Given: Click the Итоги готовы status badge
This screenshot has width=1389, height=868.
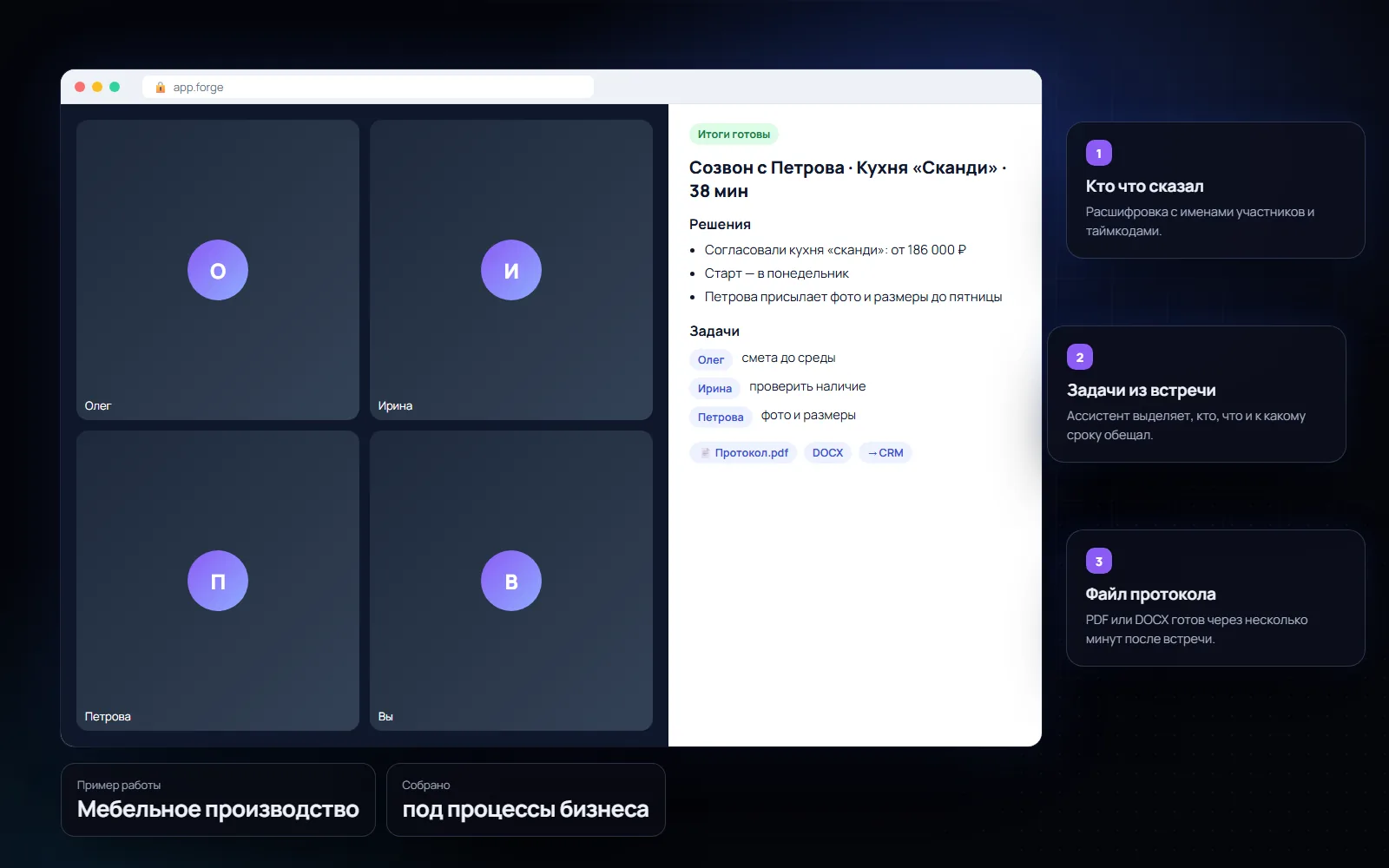Looking at the screenshot, I should coord(734,134).
